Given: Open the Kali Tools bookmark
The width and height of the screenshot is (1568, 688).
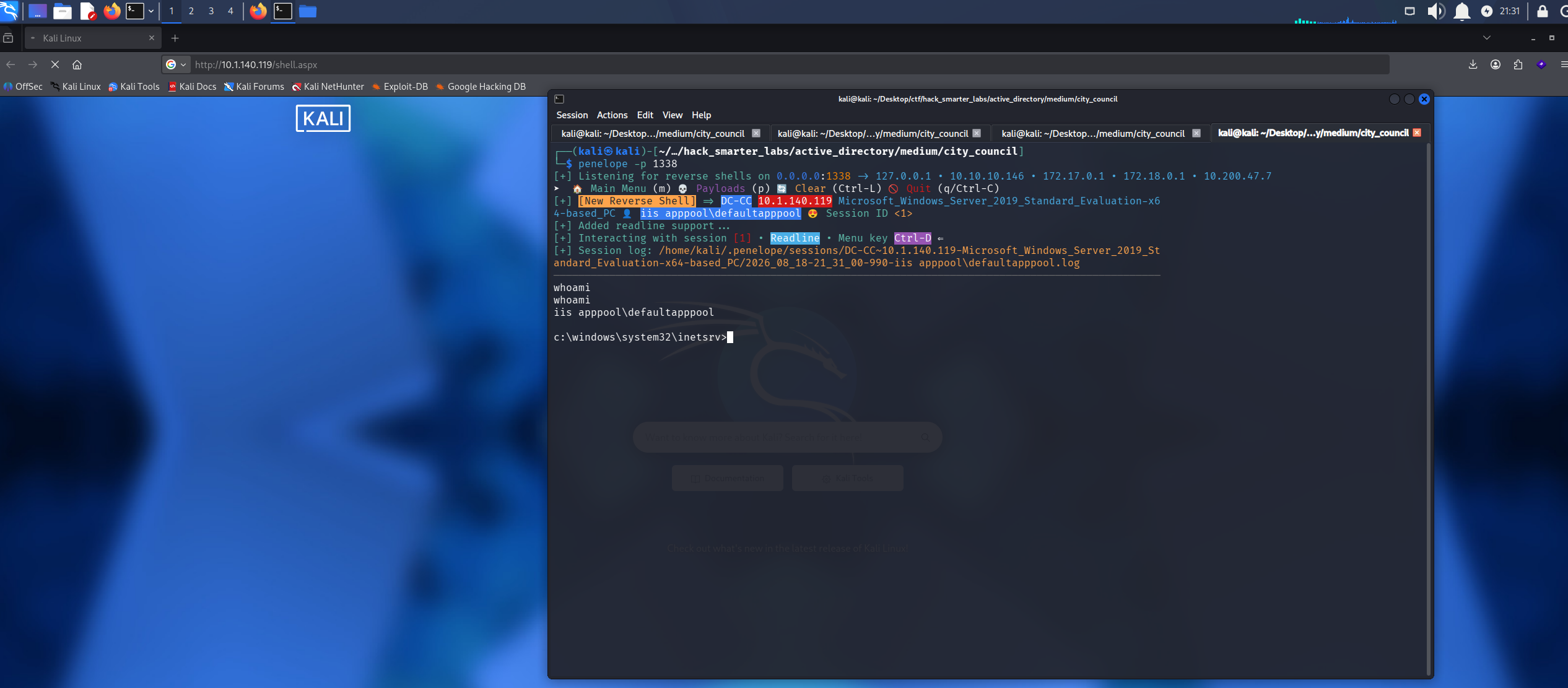Looking at the screenshot, I should (134, 87).
